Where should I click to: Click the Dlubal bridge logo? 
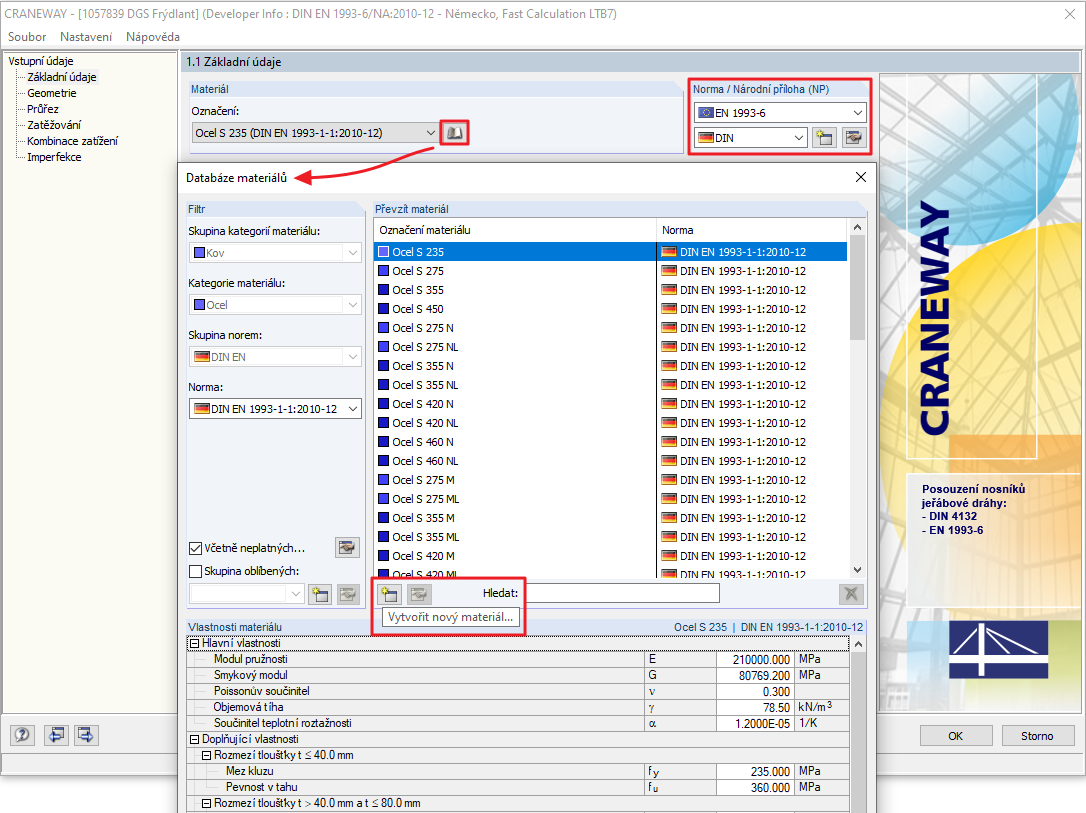pos(998,649)
